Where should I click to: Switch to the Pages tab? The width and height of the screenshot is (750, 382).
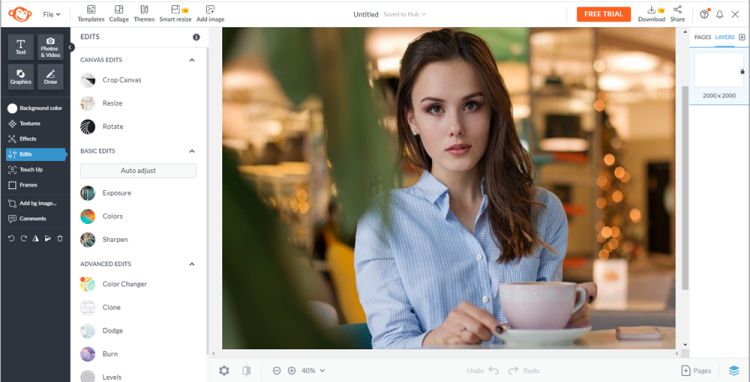(702, 37)
